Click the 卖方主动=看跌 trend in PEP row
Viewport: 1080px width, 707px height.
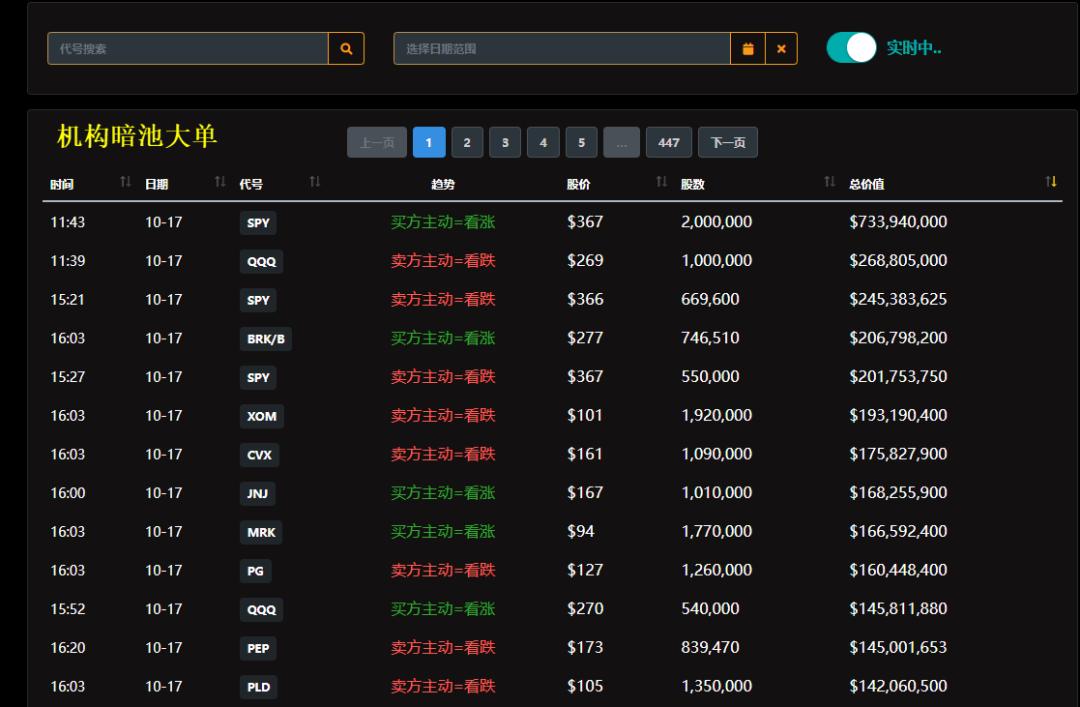pyautogui.click(x=443, y=647)
